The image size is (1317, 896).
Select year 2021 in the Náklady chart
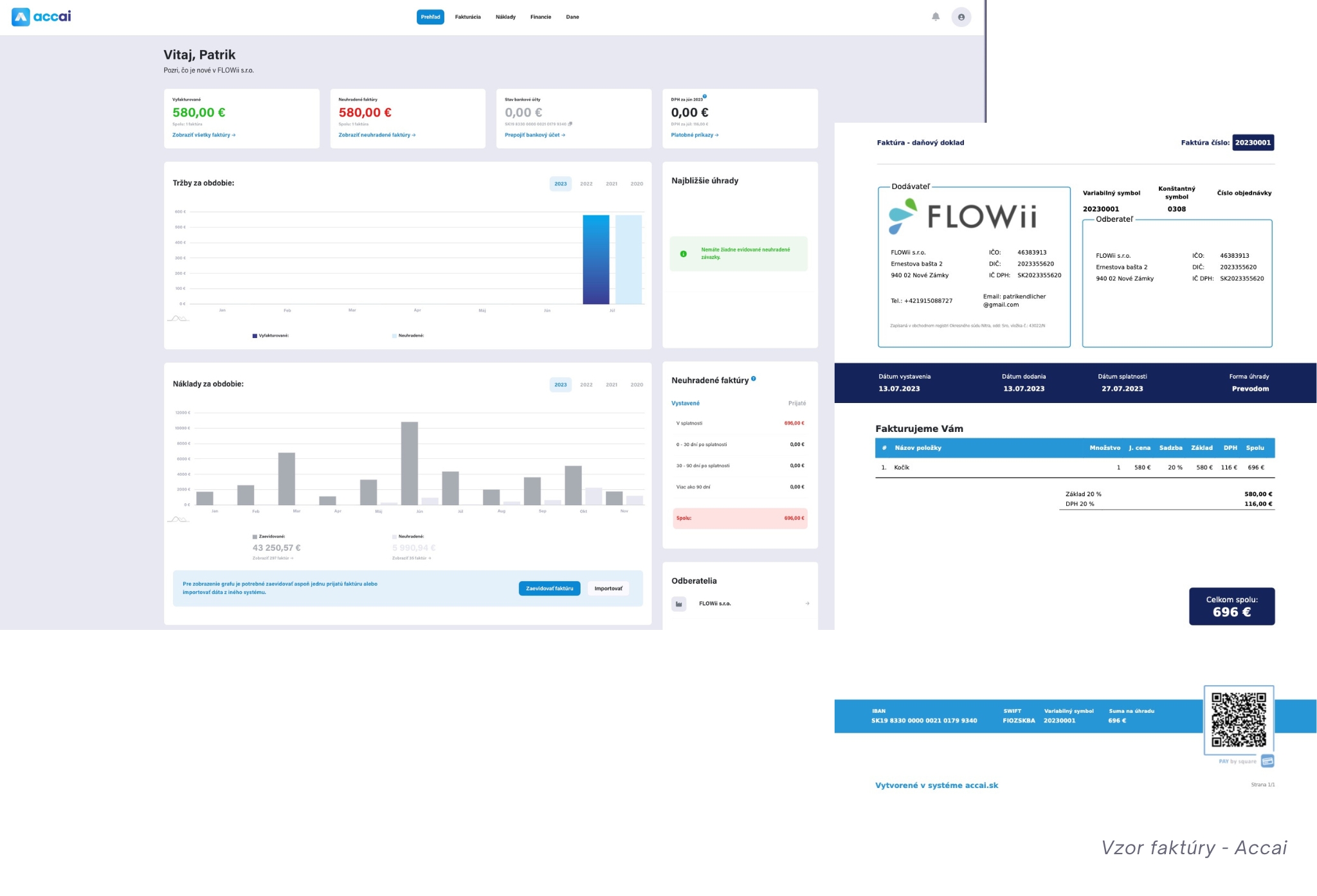coord(612,385)
